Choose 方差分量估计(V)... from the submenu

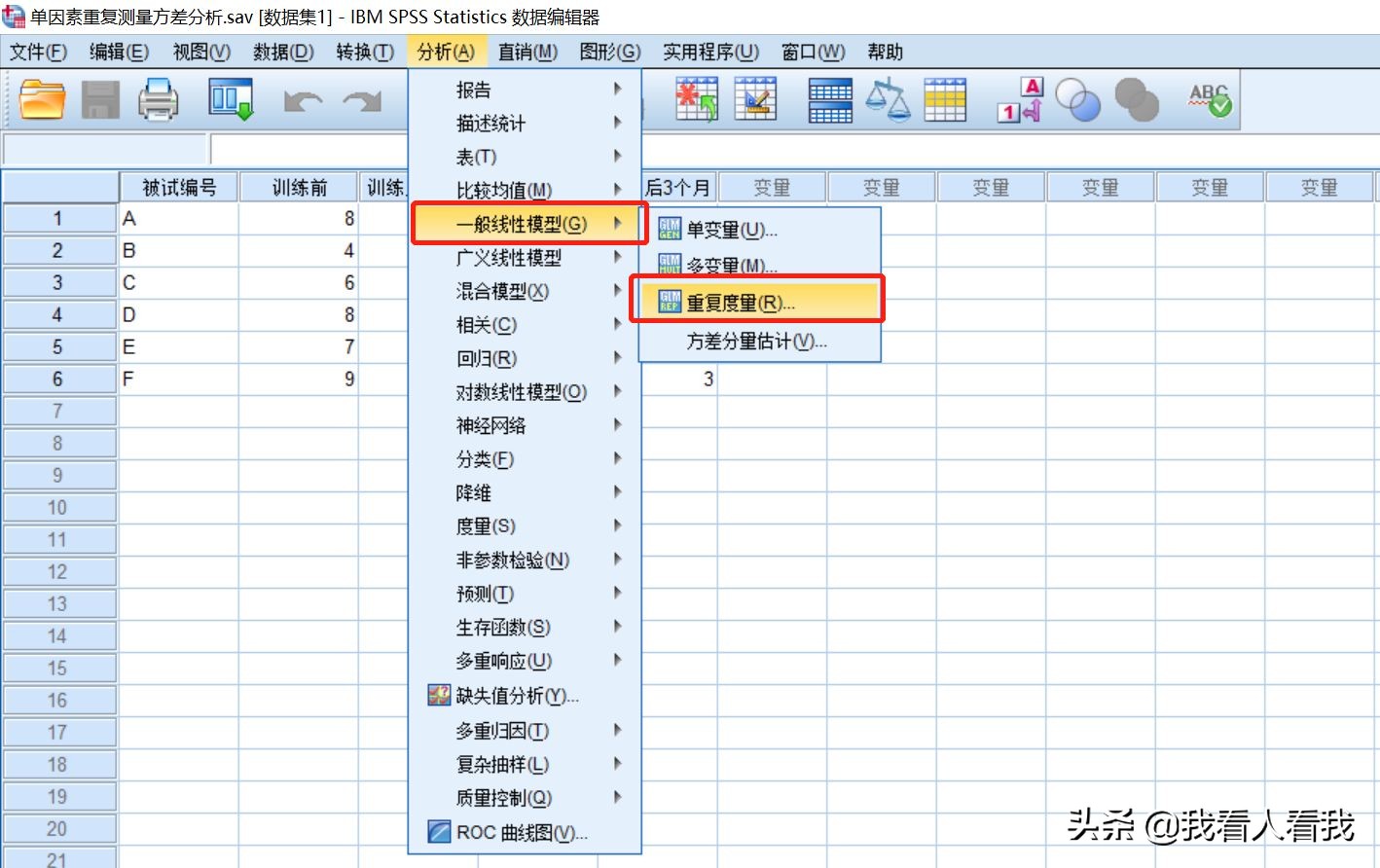(760, 342)
